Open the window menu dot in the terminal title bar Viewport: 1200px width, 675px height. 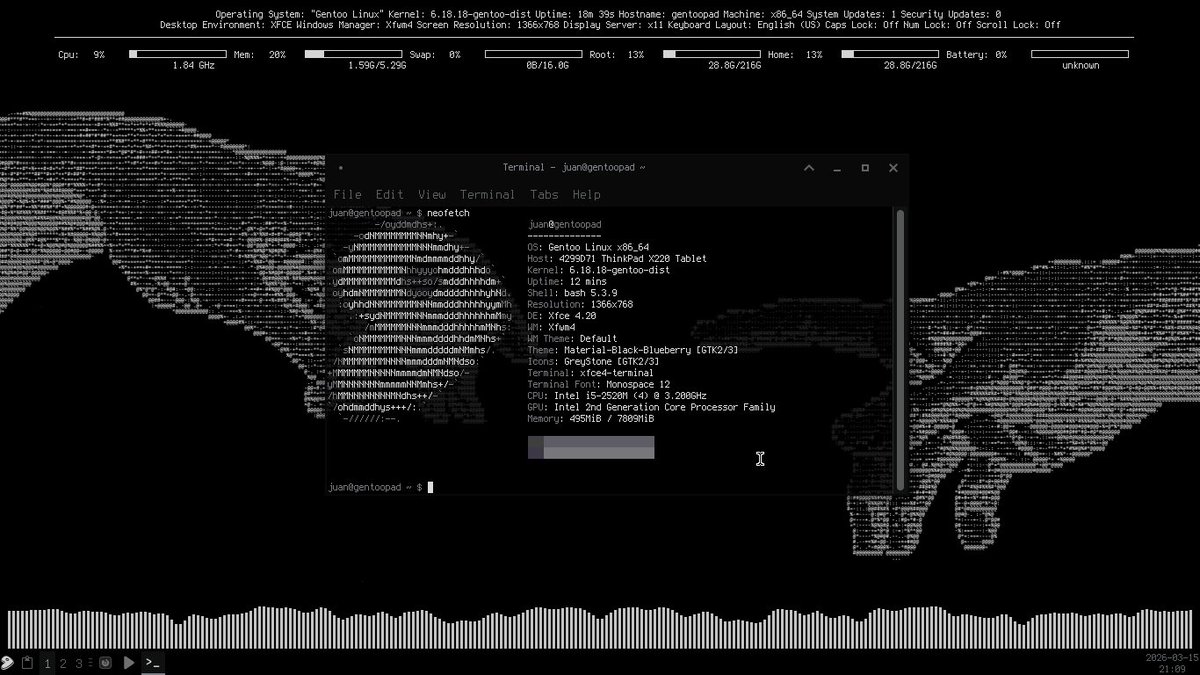[340, 168]
